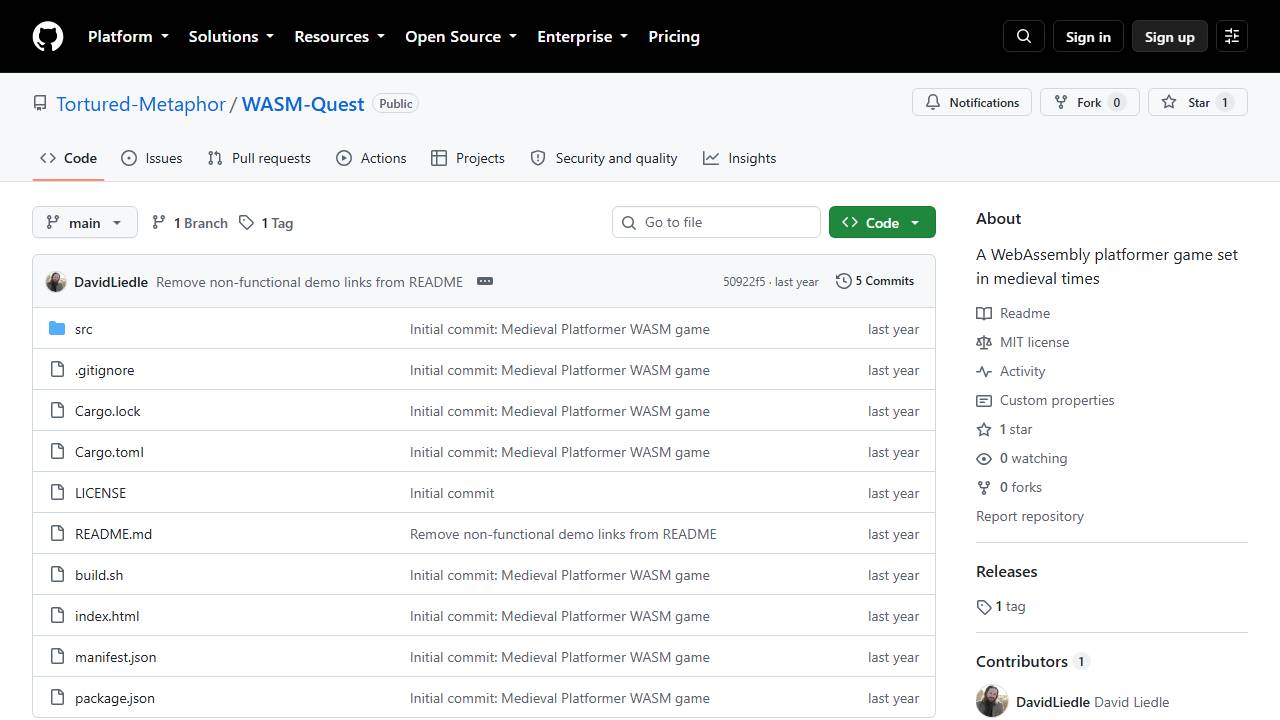Click the bell icon in Notifications button
The image size is (1280, 720).
click(x=933, y=102)
